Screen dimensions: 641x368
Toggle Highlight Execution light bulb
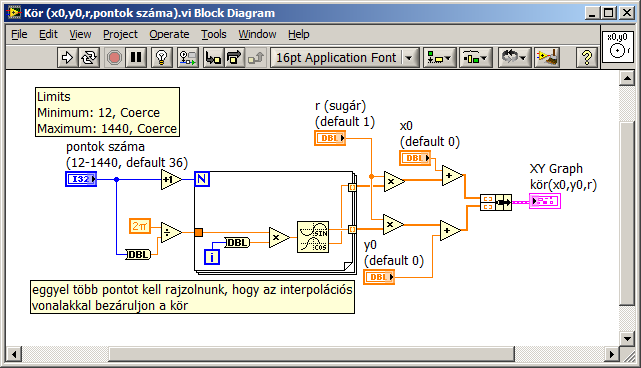pyautogui.click(x=162, y=58)
